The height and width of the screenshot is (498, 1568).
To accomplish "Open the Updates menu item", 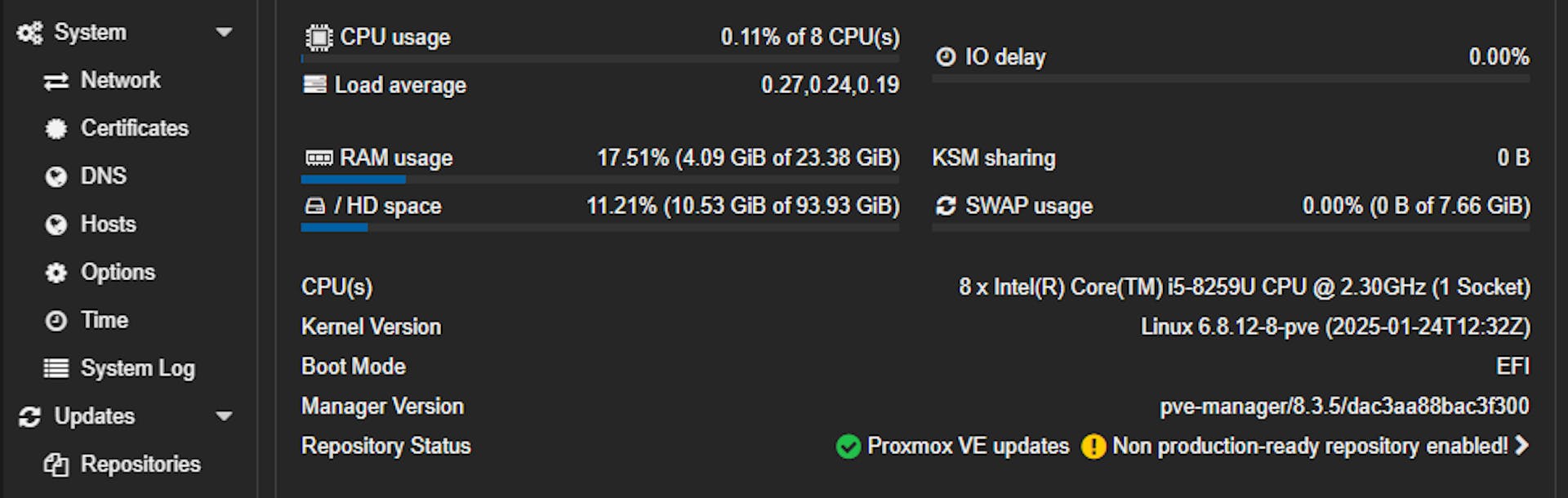I will click(x=94, y=416).
